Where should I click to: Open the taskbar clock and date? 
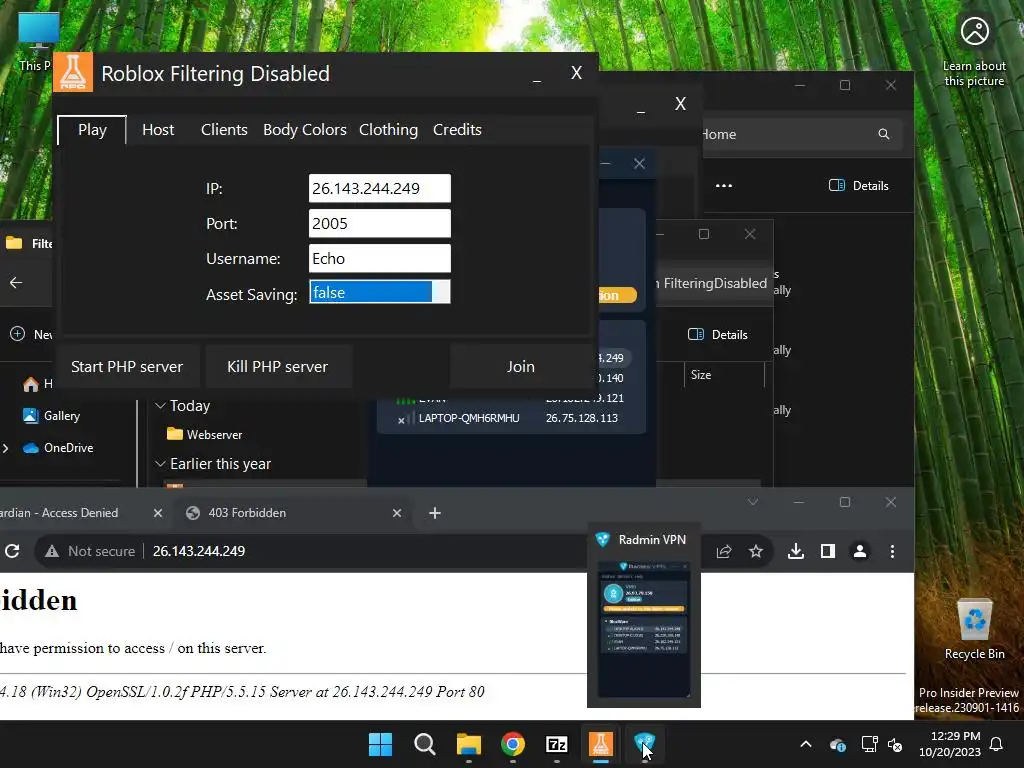tap(950, 744)
